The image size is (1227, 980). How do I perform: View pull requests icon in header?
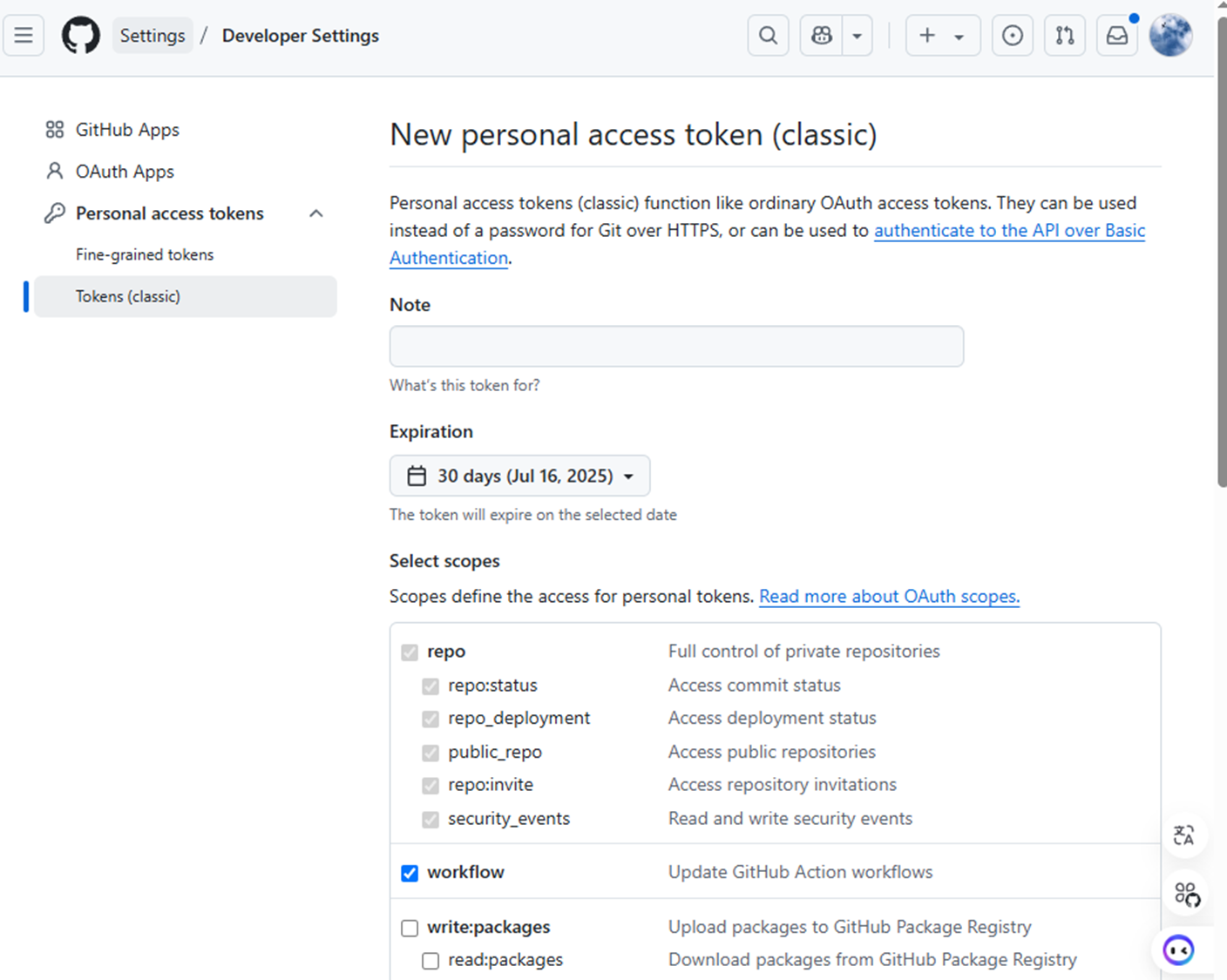[x=1065, y=36]
